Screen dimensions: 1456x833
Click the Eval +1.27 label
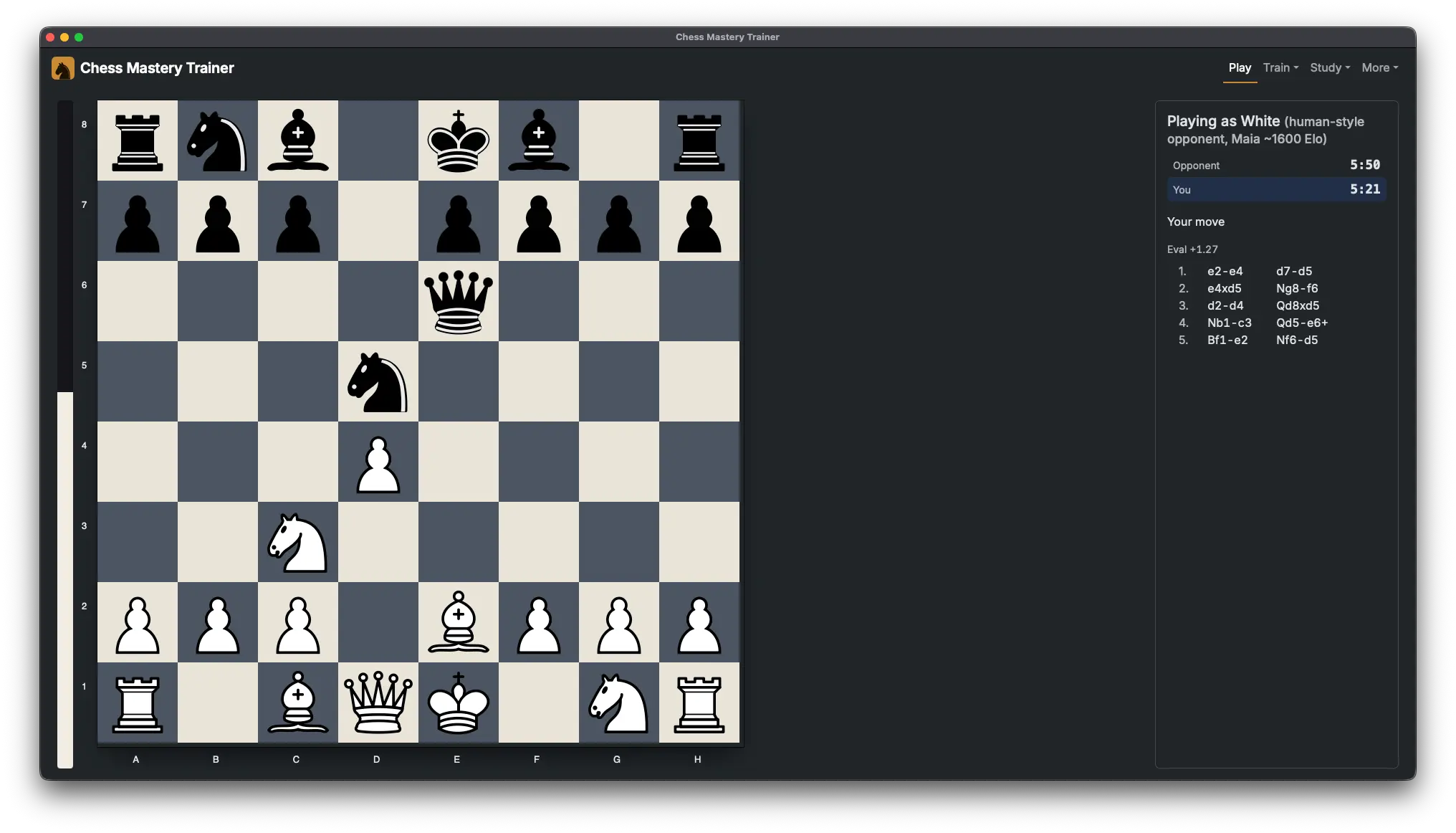(1192, 249)
